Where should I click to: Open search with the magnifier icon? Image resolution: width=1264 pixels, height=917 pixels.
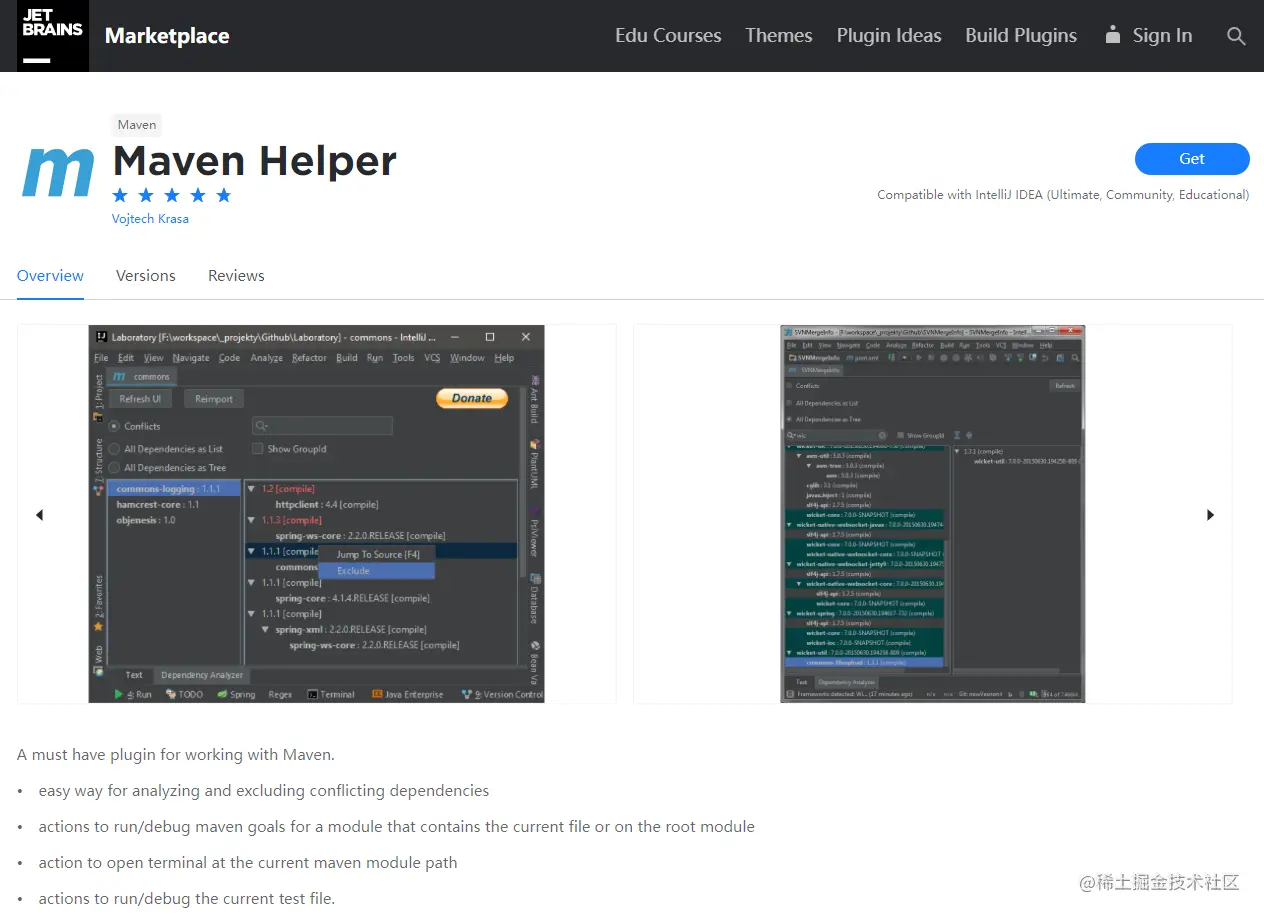(x=1236, y=36)
